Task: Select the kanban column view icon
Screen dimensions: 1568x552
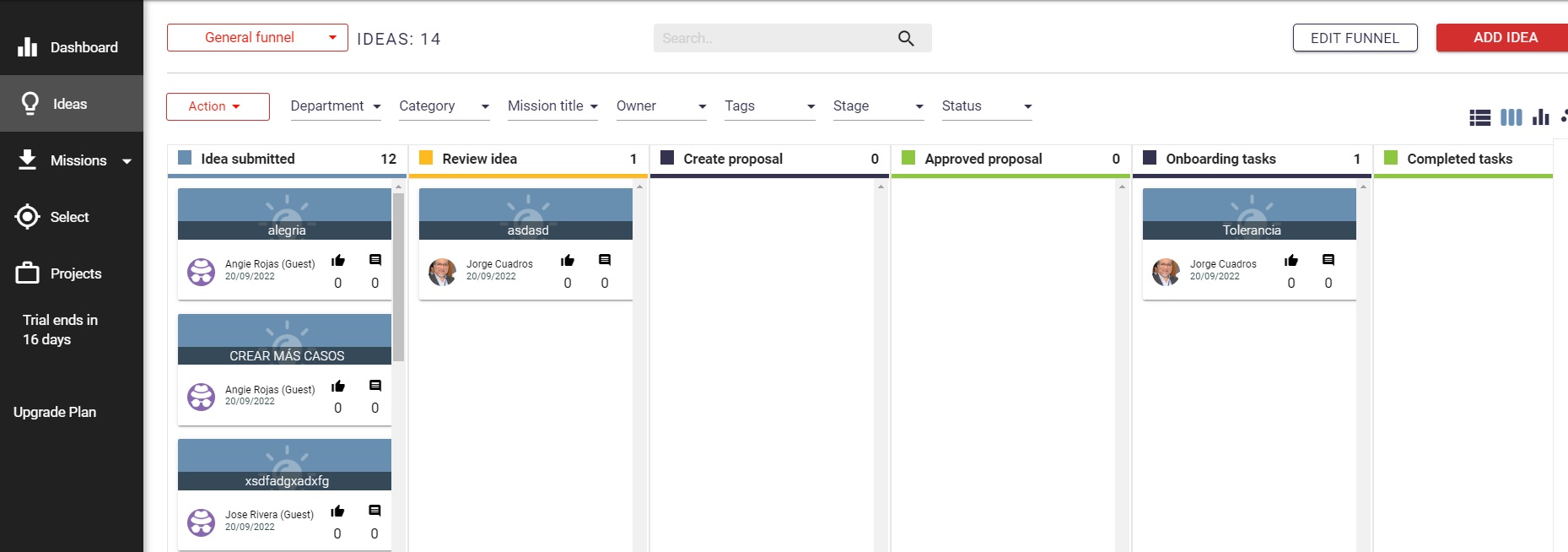Action: pyautogui.click(x=1511, y=117)
